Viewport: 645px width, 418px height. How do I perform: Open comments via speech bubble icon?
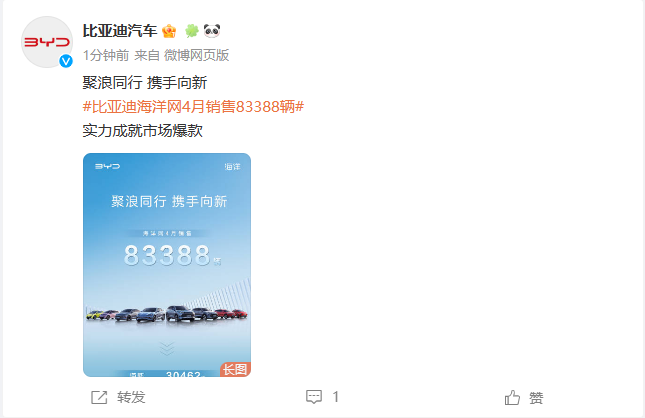point(314,397)
